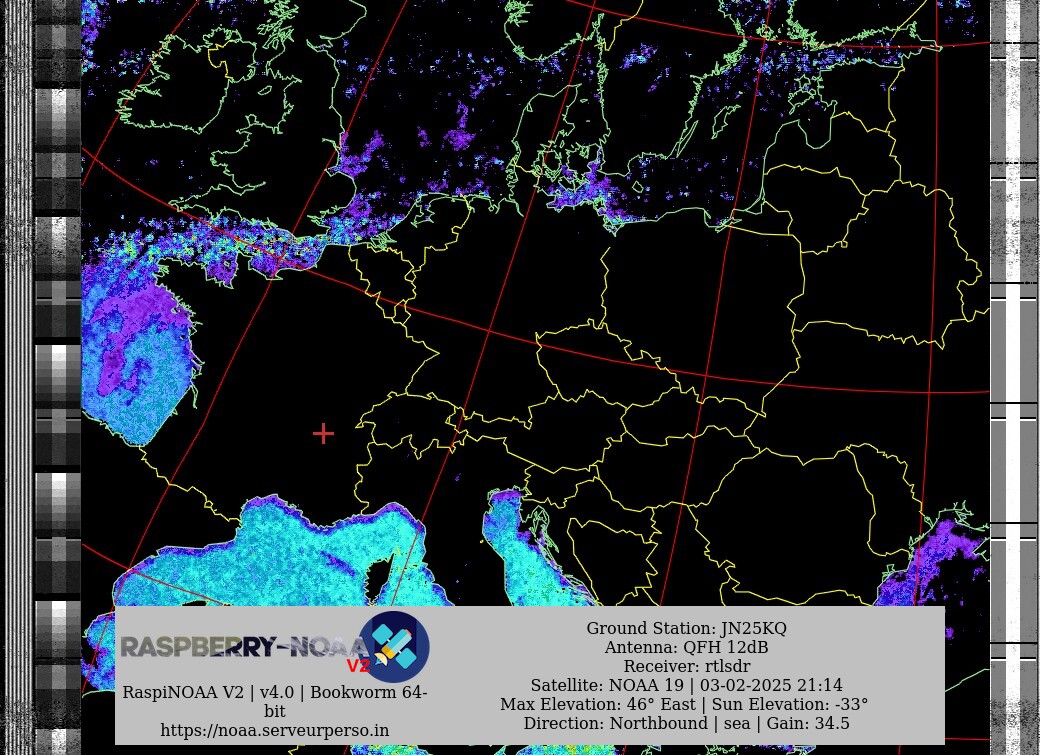The width and height of the screenshot is (1040, 755).
Task: Click the Direction Northbound gain line
Action: coord(685,723)
